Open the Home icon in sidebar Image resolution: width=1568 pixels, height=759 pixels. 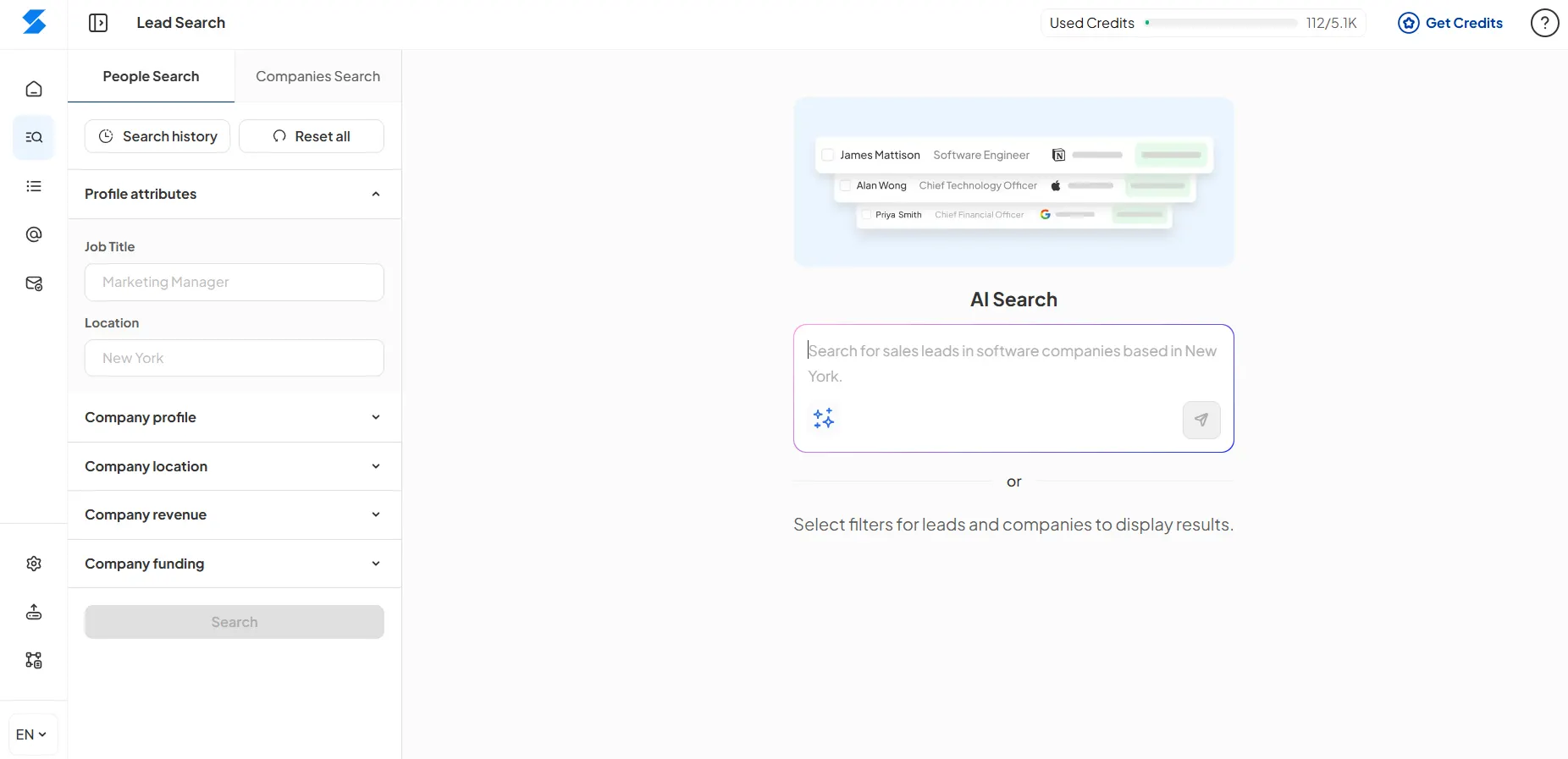coord(34,89)
